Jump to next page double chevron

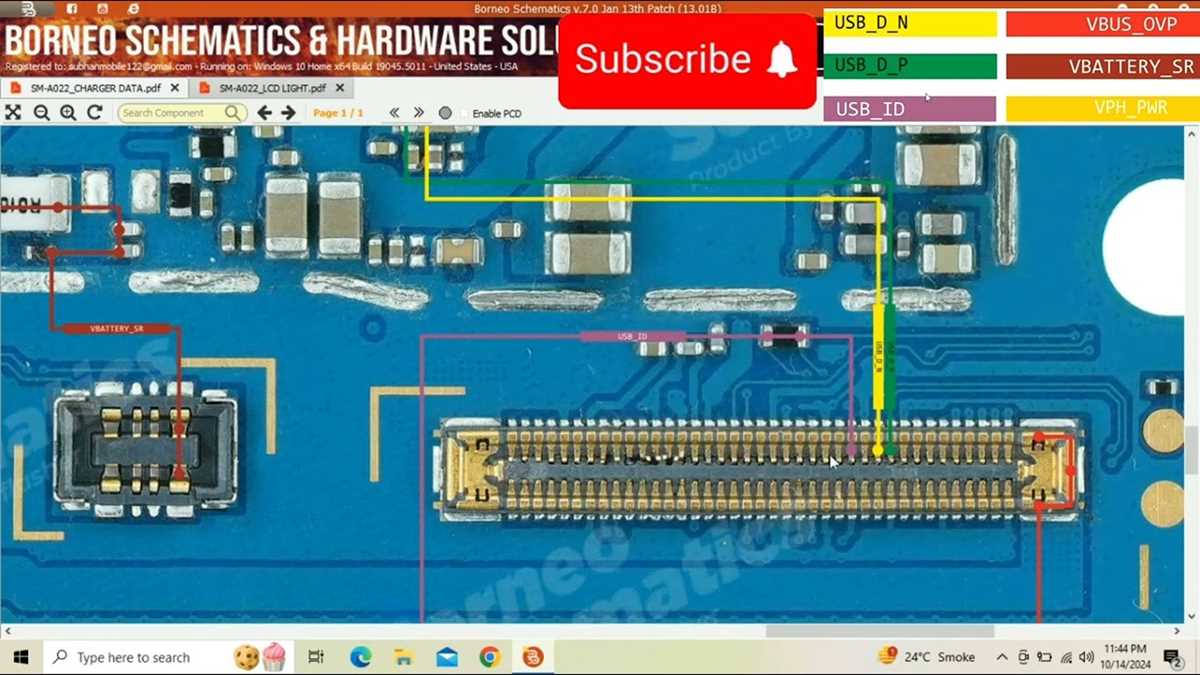point(418,113)
